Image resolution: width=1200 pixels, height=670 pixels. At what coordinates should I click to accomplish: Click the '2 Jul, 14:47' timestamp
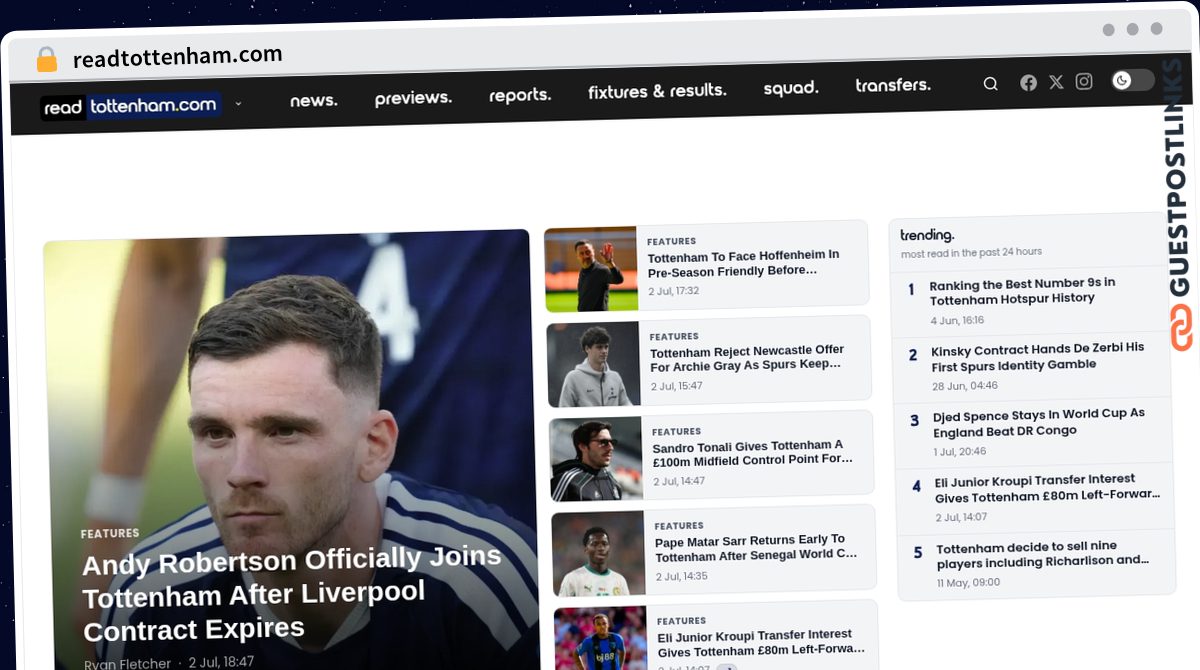point(679,481)
